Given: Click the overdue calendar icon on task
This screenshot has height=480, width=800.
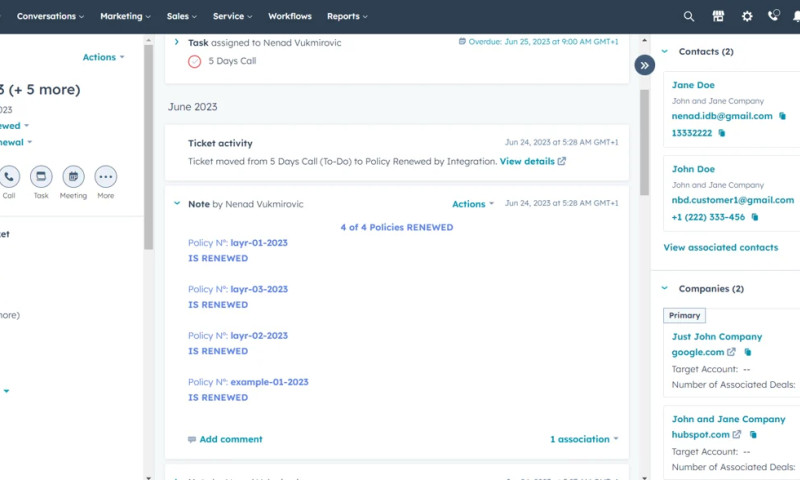Looking at the screenshot, I should point(462,41).
